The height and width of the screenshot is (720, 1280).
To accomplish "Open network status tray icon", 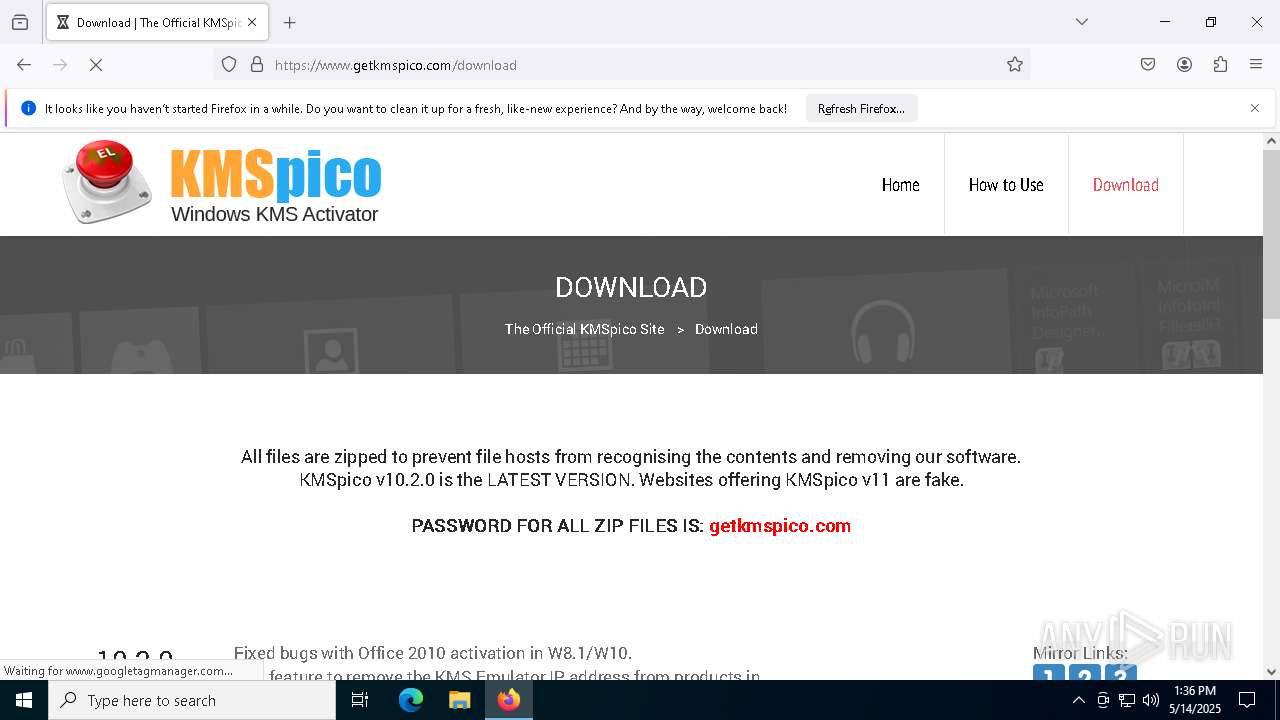I will [x=1127, y=700].
